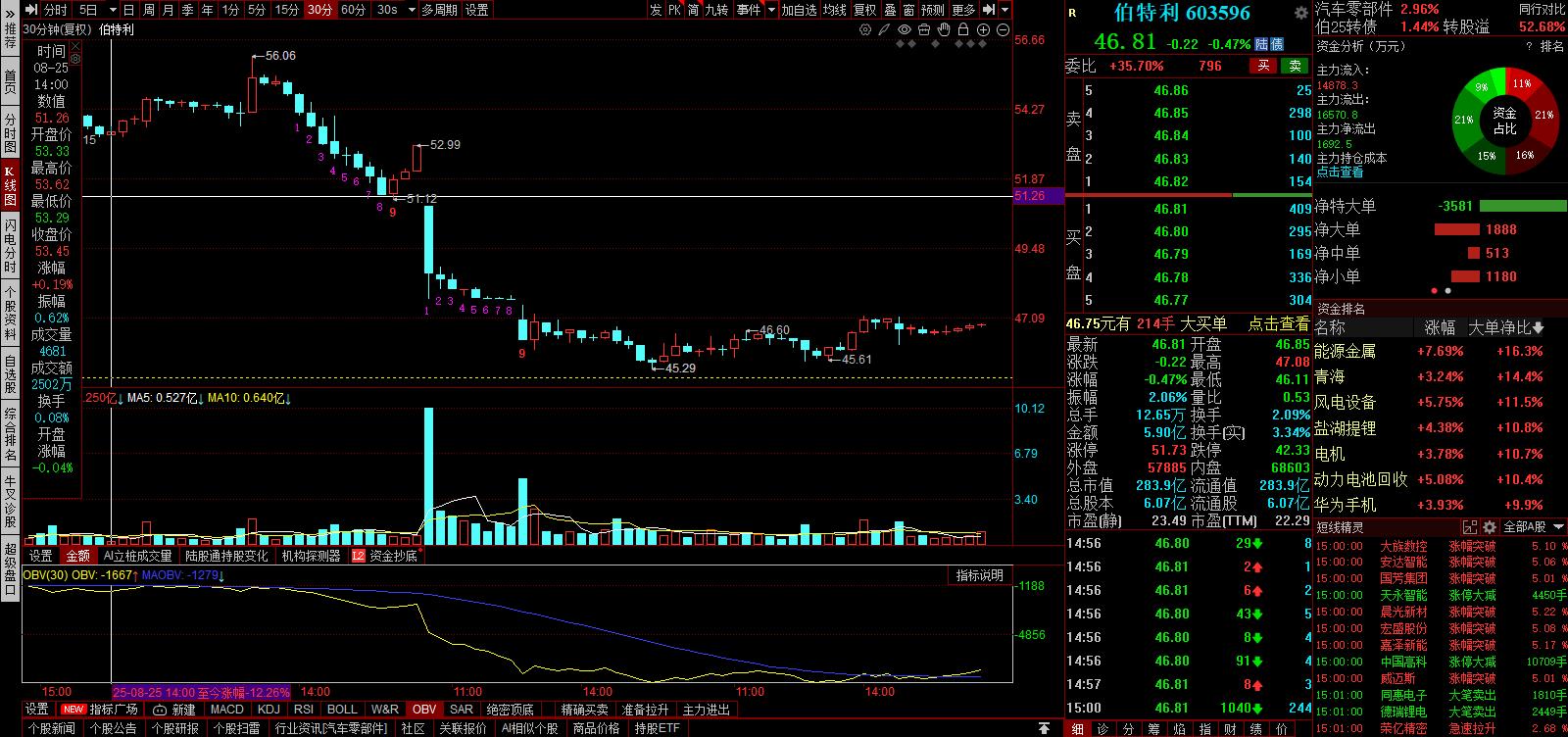The image size is (1568, 737).
Task: Open 闪电分时 in the left sidebar
Action: coord(10,245)
